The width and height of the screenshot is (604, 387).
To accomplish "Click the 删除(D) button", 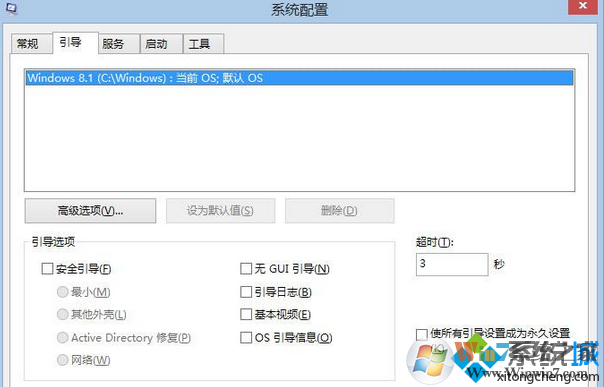I will pos(339,211).
